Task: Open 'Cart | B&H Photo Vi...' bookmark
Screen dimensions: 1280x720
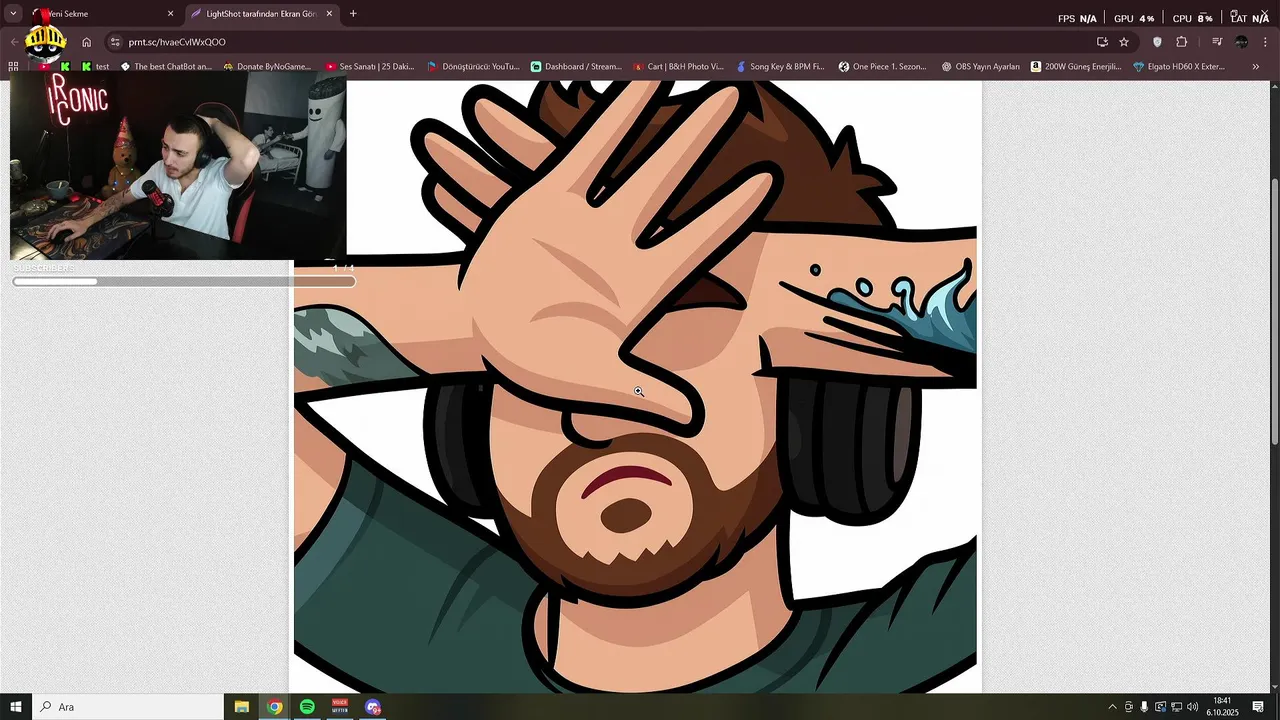Action: (x=679, y=67)
